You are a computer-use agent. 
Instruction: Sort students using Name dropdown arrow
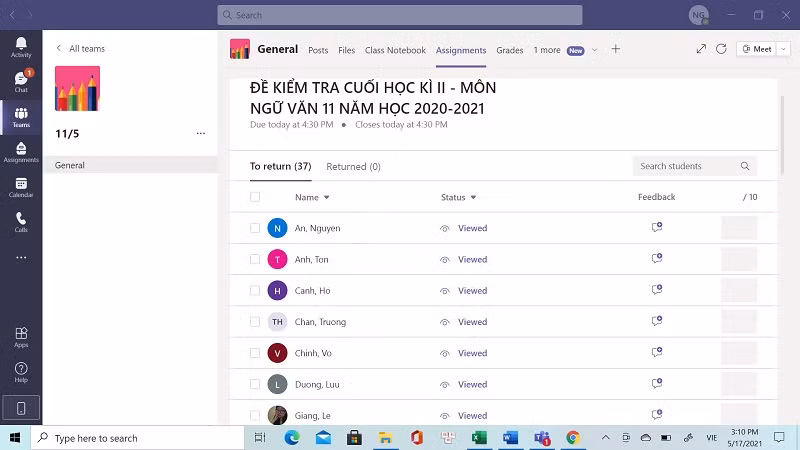(x=327, y=198)
